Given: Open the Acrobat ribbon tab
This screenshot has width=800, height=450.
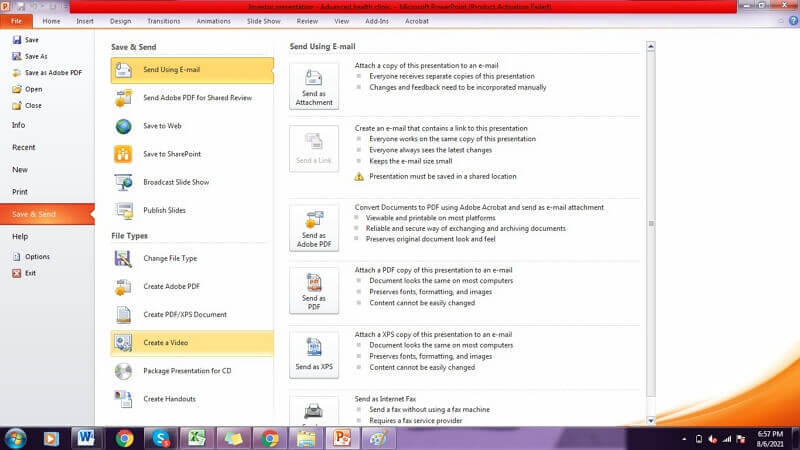Looking at the screenshot, I should (417, 21).
